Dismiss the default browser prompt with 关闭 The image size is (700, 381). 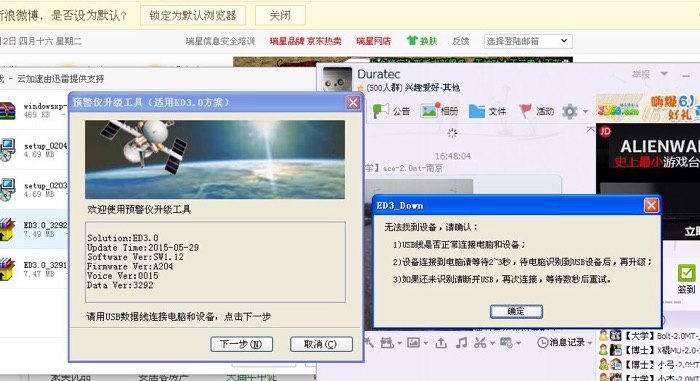[280, 16]
